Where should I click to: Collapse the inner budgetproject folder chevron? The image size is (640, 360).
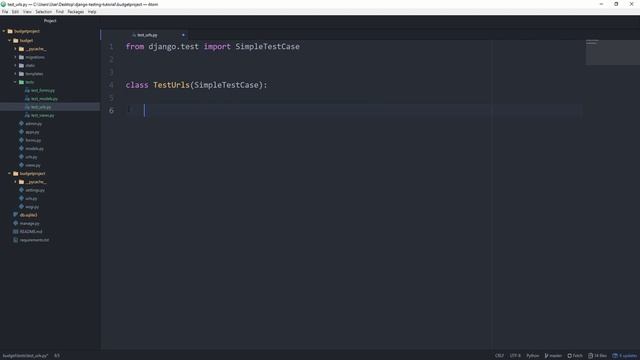coord(9,173)
